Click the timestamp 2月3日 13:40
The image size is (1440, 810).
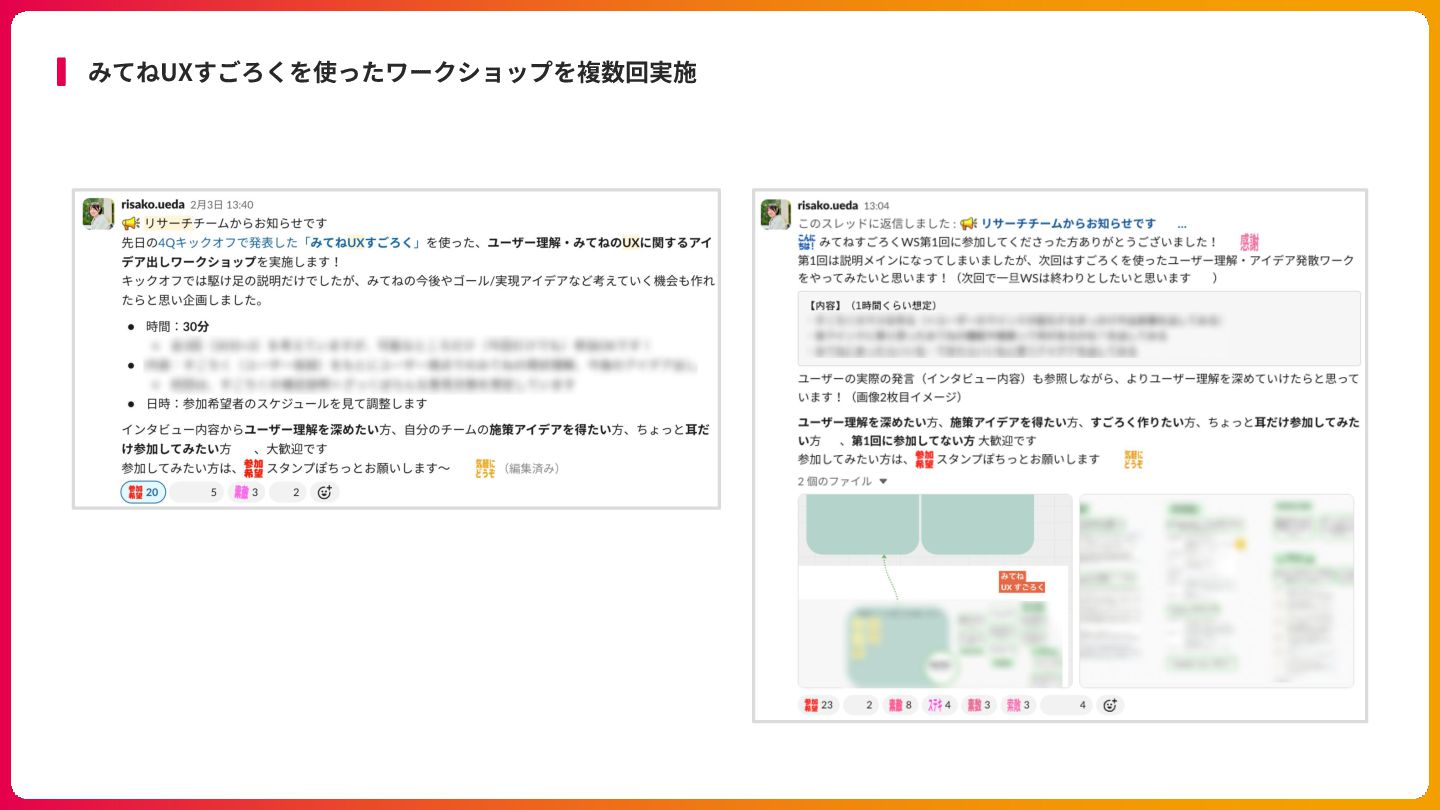click(222, 204)
